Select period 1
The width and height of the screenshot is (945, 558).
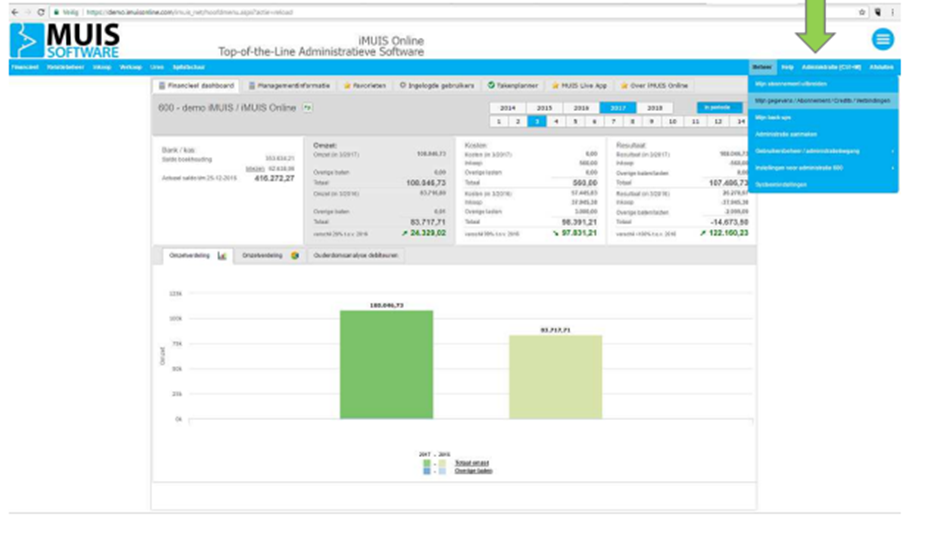[x=499, y=122]
